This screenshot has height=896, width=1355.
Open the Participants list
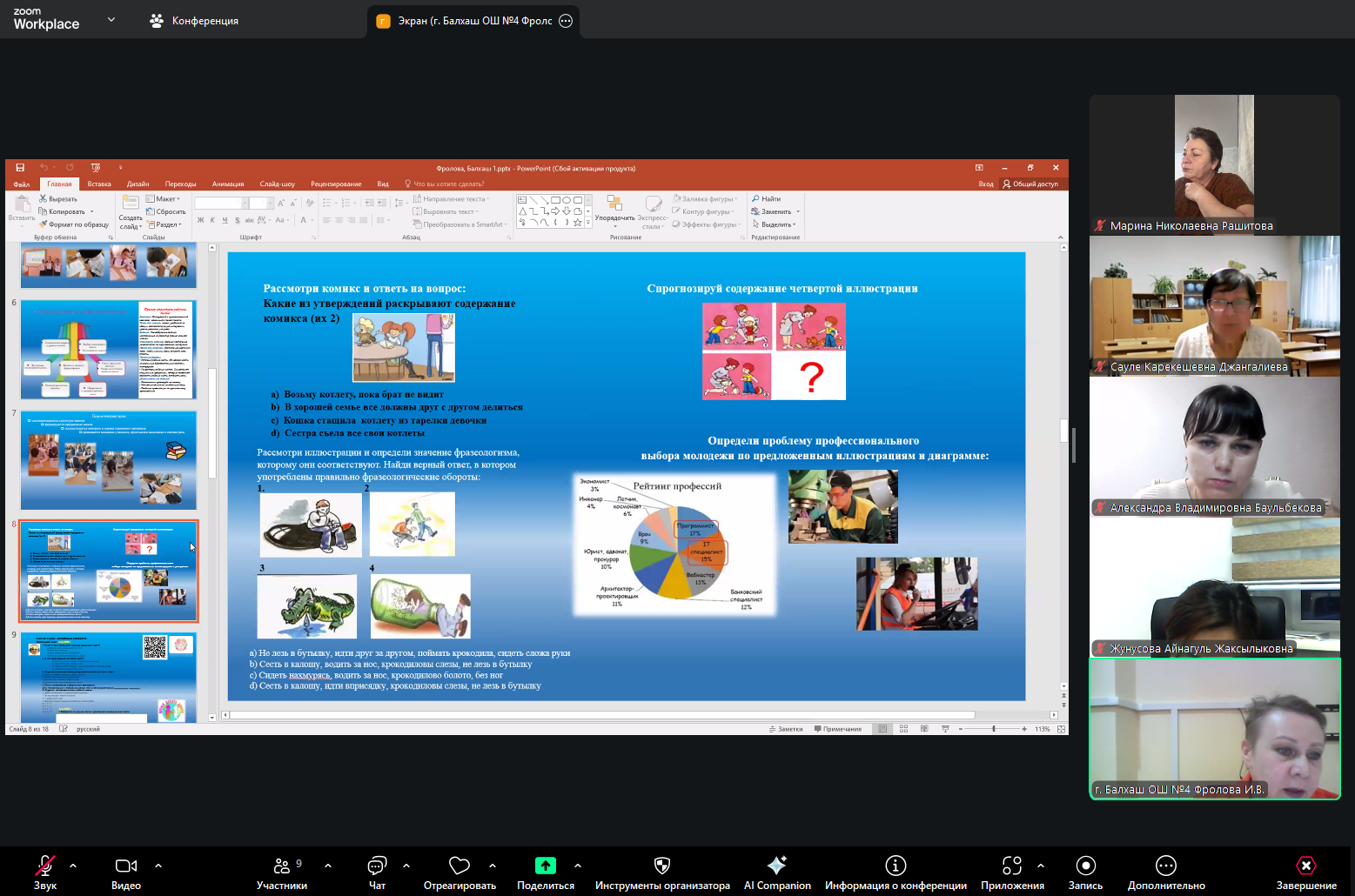pos(282,866)
